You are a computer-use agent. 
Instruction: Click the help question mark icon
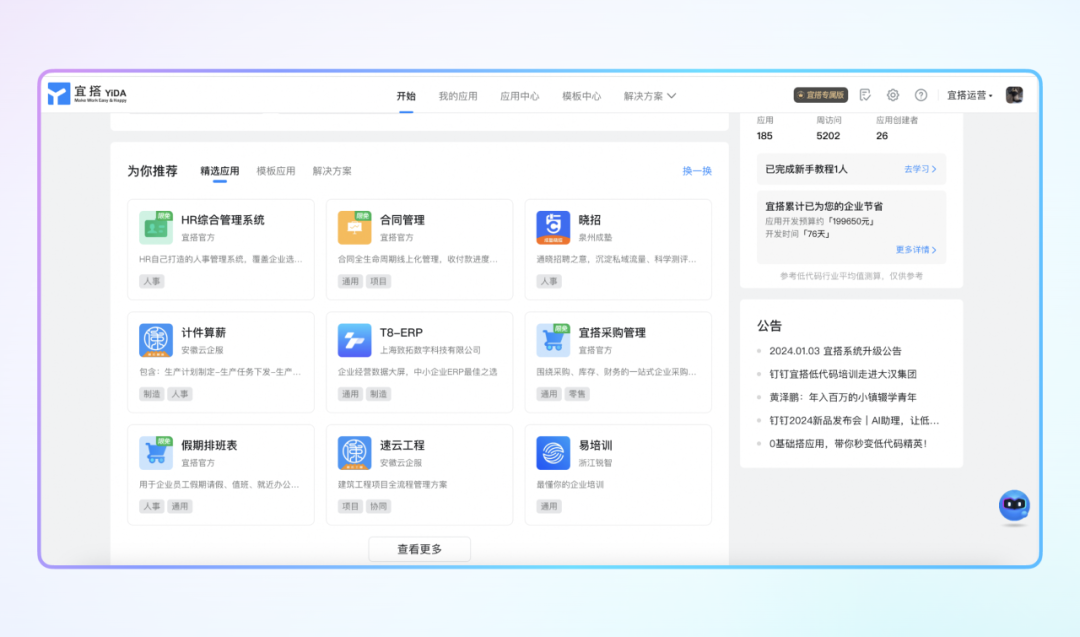click(921, 95)
